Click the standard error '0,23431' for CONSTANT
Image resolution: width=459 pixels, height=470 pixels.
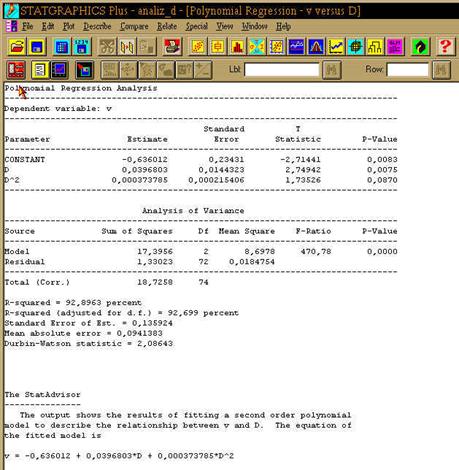[x=226, y=160]
